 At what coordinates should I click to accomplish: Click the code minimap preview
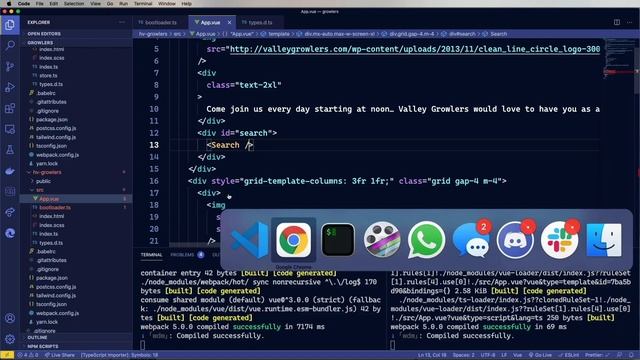pyautogui.click(x=618, y=59)
